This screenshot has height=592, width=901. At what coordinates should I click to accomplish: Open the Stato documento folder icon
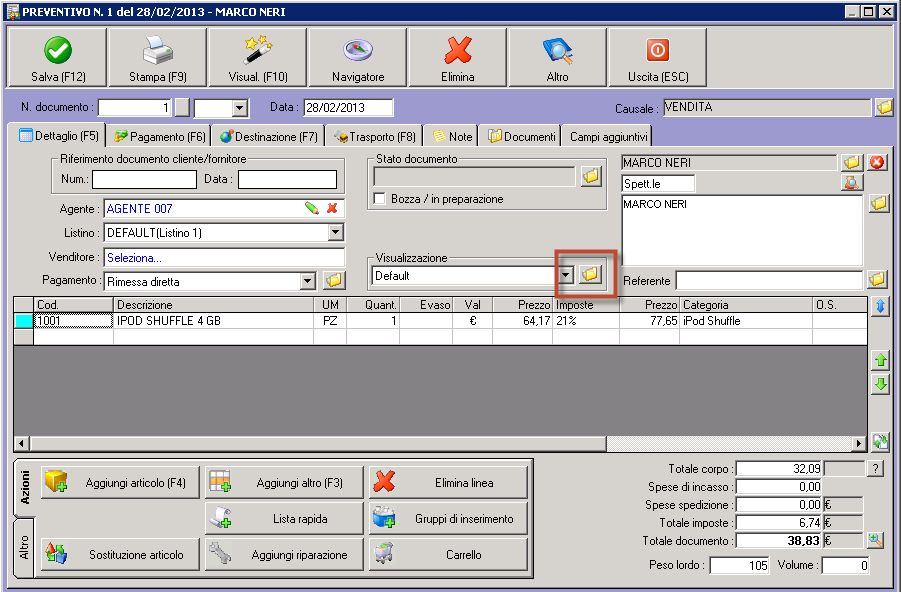point(591,176)
